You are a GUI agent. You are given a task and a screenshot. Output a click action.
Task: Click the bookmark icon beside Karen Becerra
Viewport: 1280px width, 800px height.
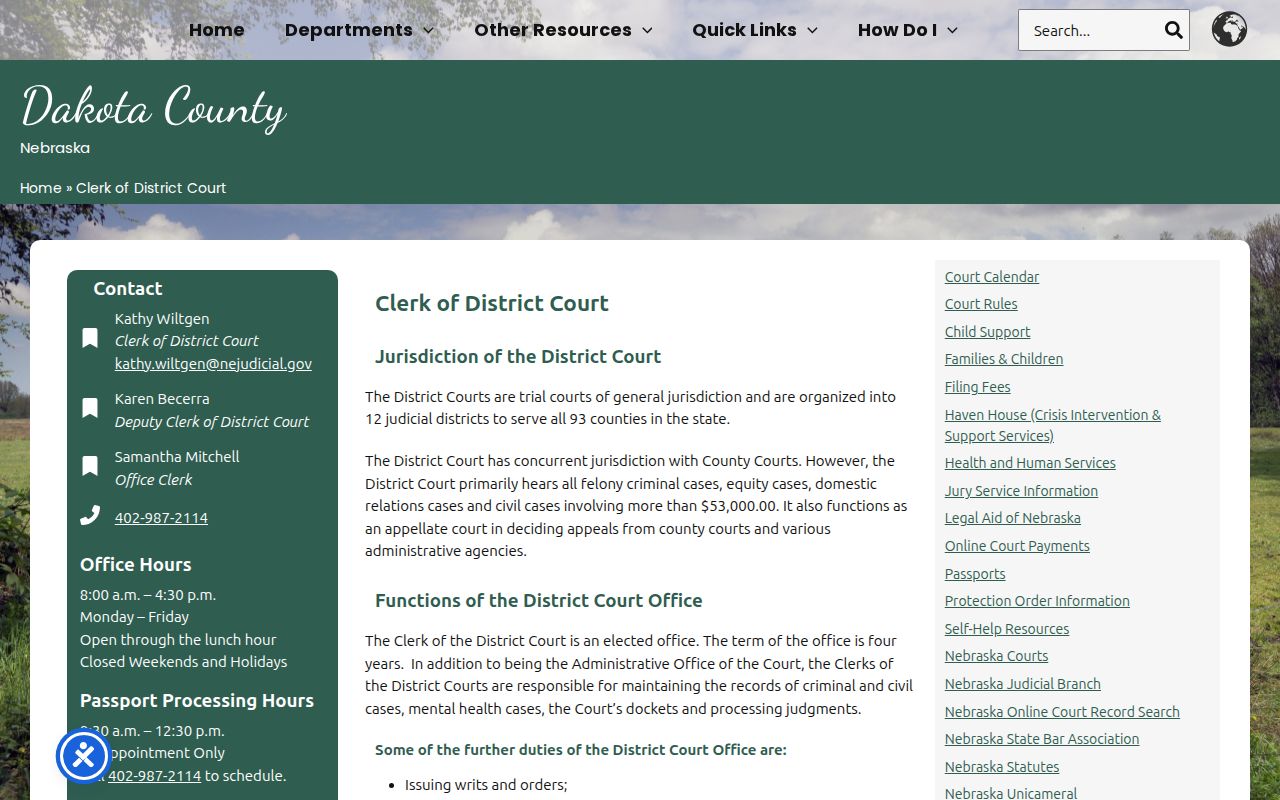click(90, 408)
